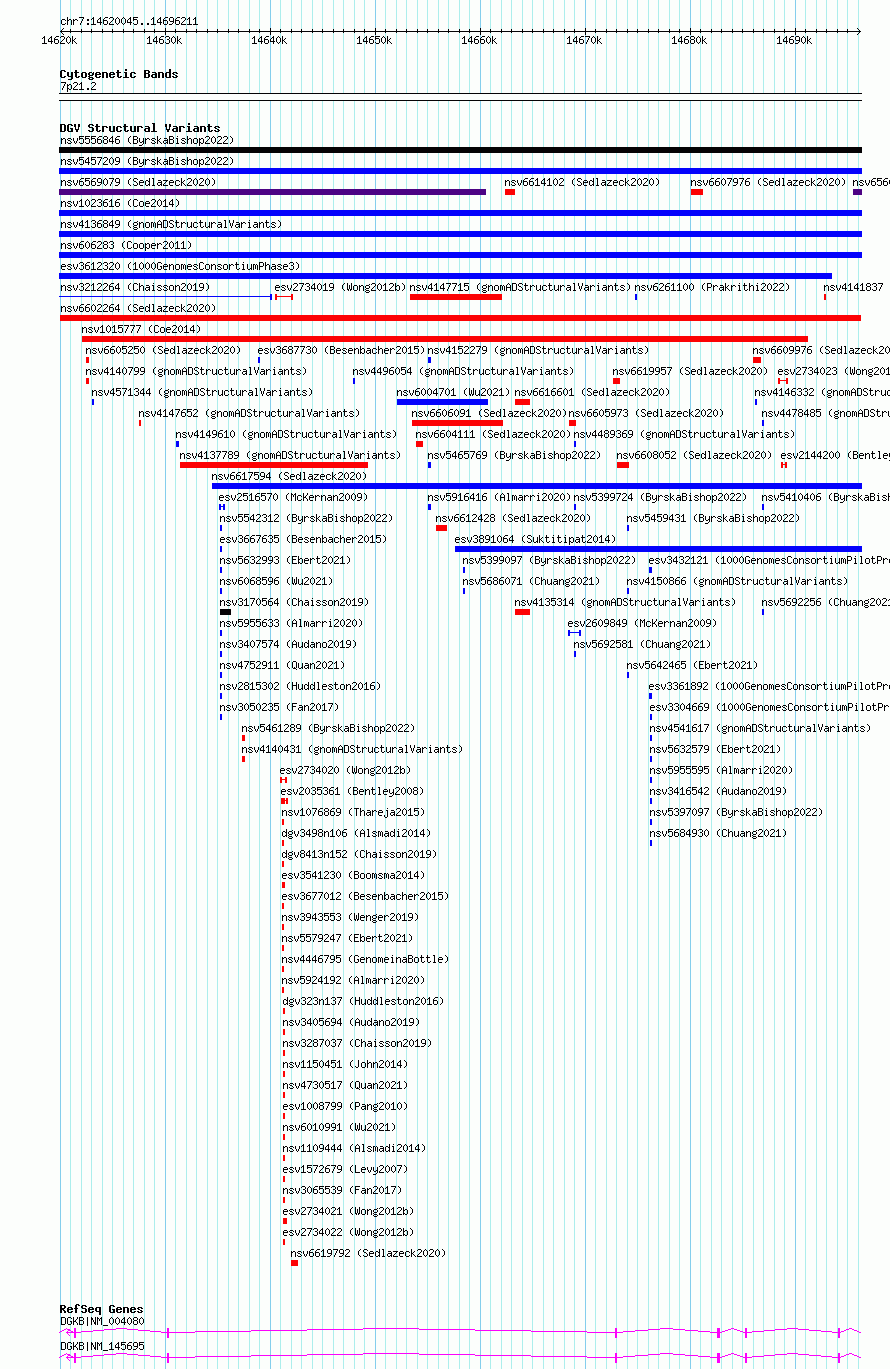Click nsv4571344 (gnomADStructuralVariants) label

pos(202,392)
